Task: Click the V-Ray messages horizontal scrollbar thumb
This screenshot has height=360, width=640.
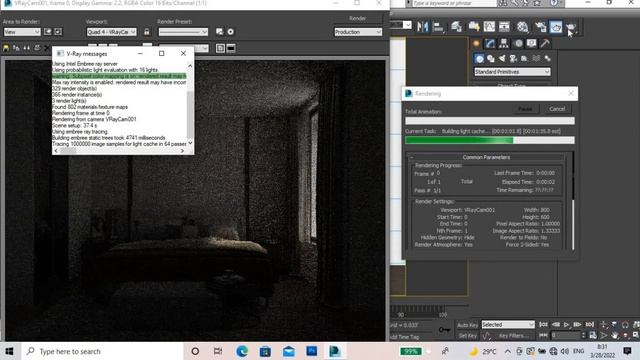Action: pyautogui.click(x=68, y=151)
